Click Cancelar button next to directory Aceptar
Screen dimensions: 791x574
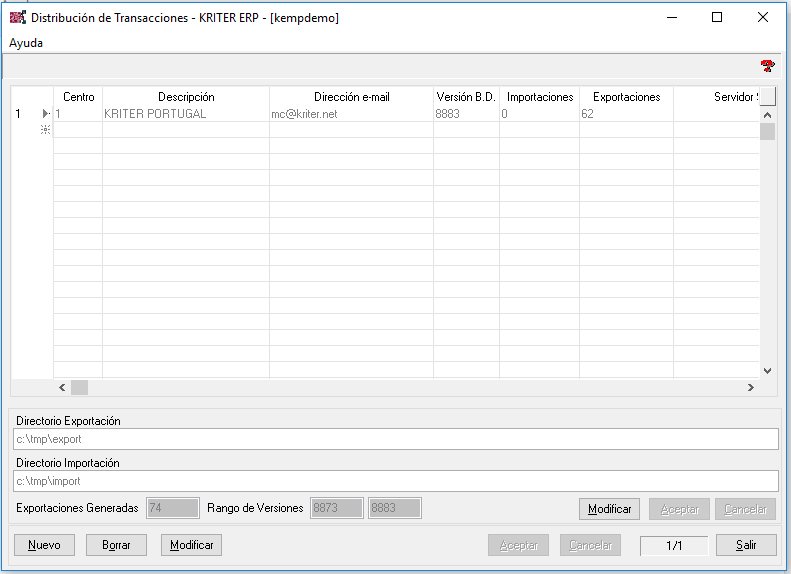pos(745,509)
